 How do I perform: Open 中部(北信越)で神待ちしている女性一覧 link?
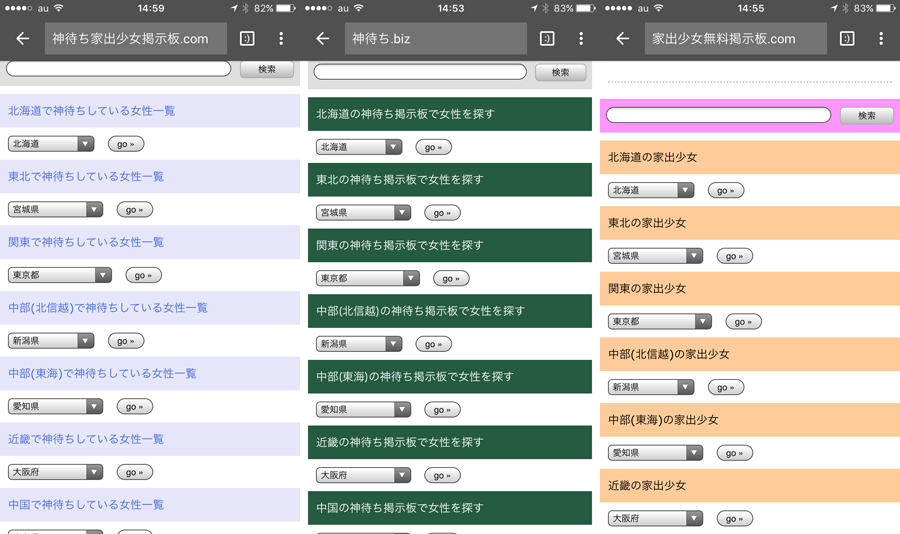pos(108,308)
